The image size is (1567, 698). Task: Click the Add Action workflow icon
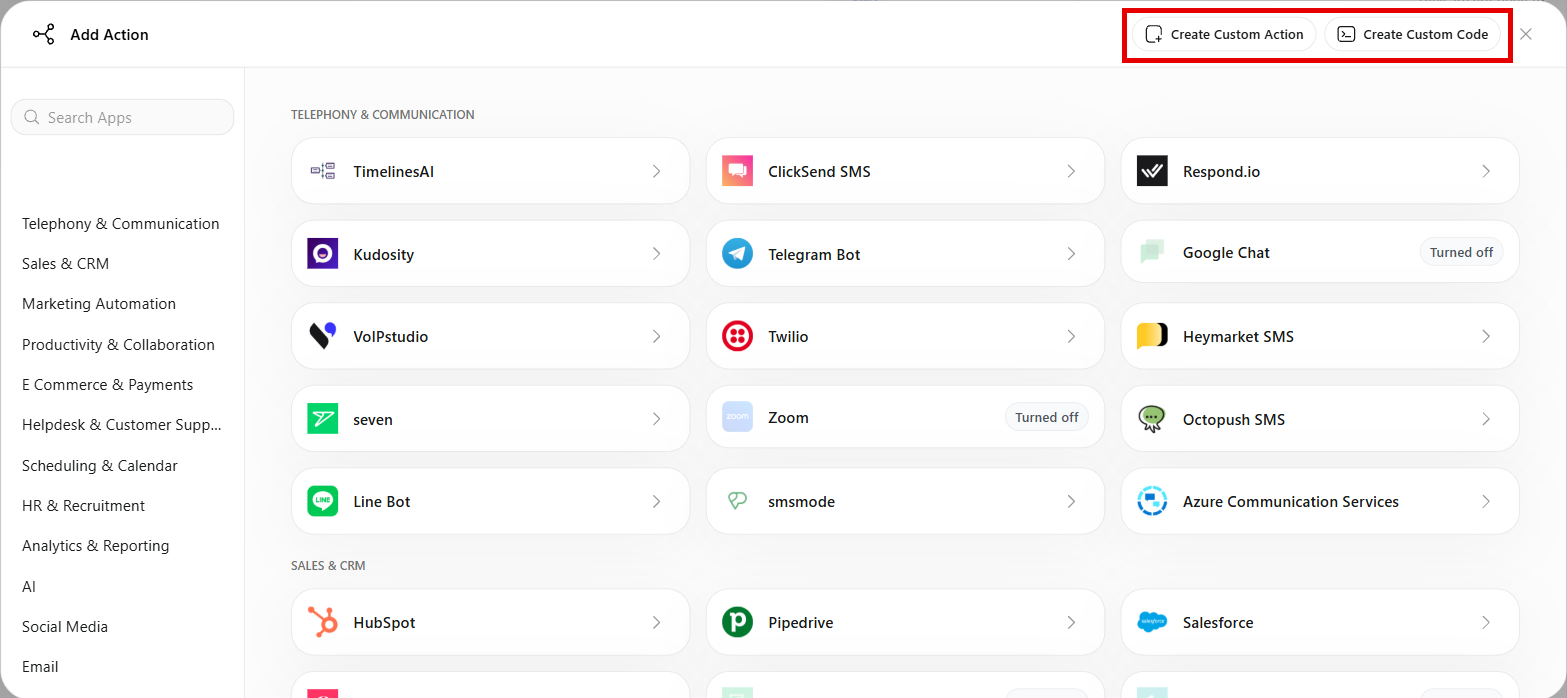[43, 34]
